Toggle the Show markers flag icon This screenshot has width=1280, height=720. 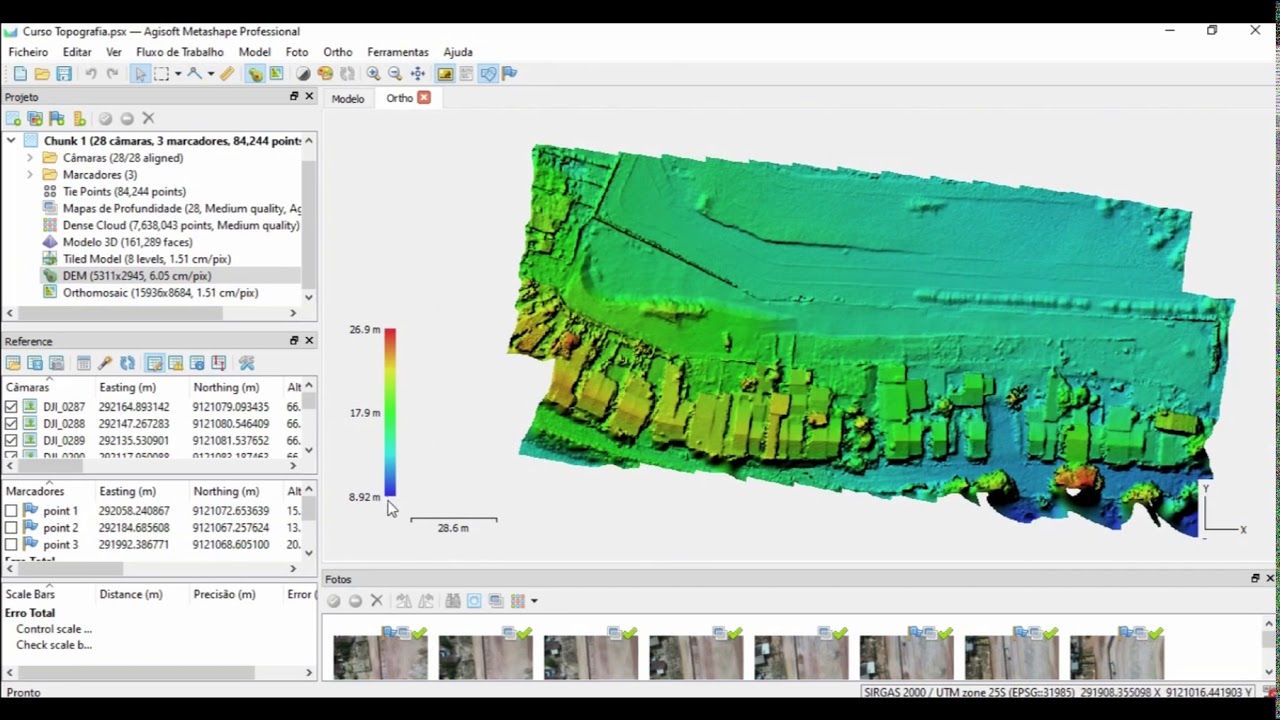(x=510, y=74)
